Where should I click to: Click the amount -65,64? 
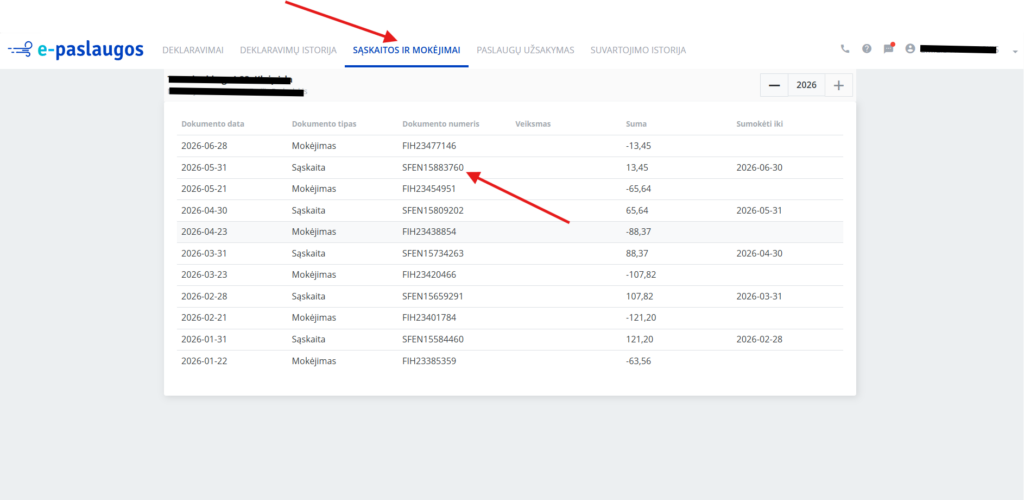pos(638,189)
